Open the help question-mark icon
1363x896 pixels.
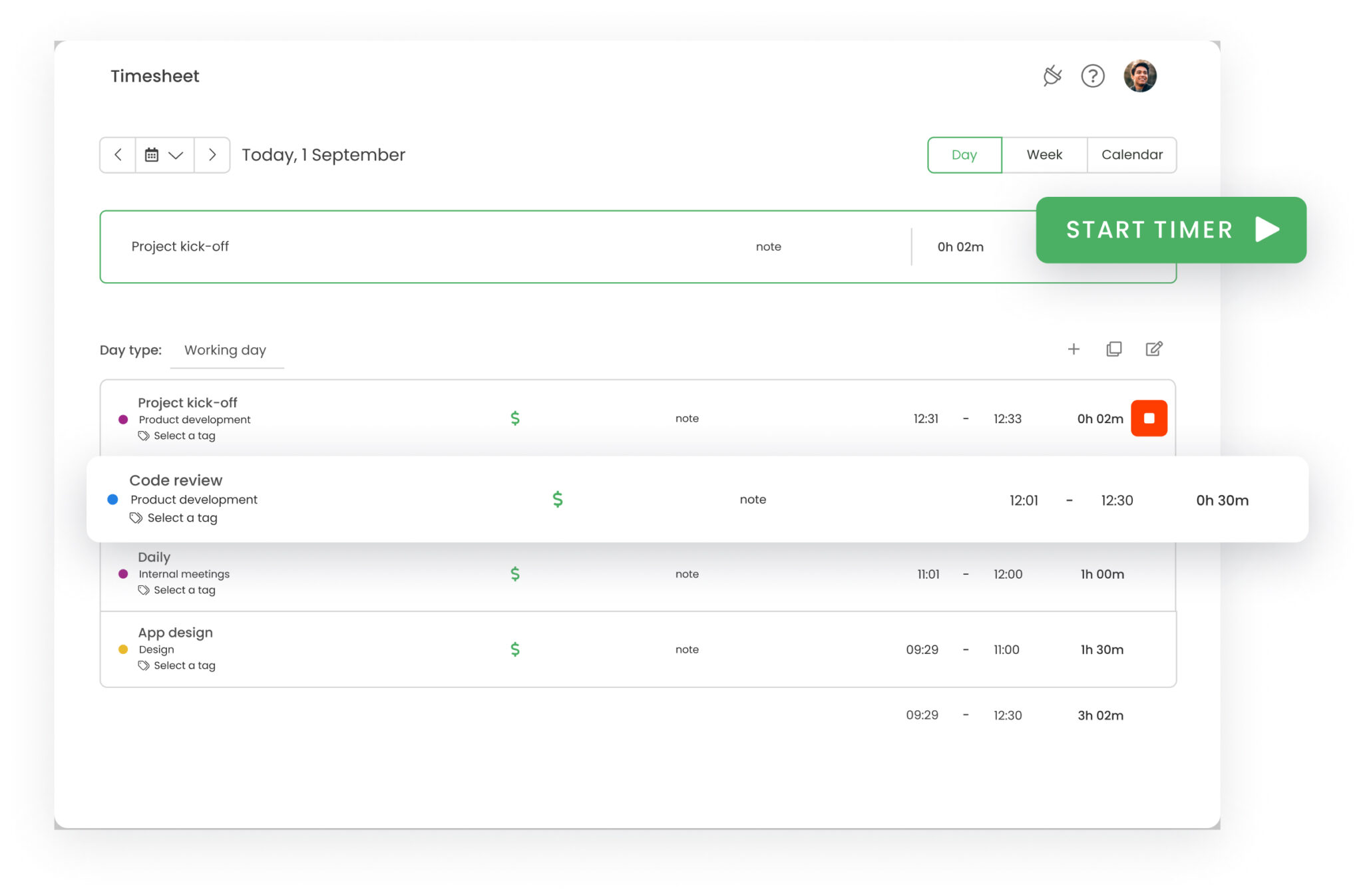(1093, 76)
